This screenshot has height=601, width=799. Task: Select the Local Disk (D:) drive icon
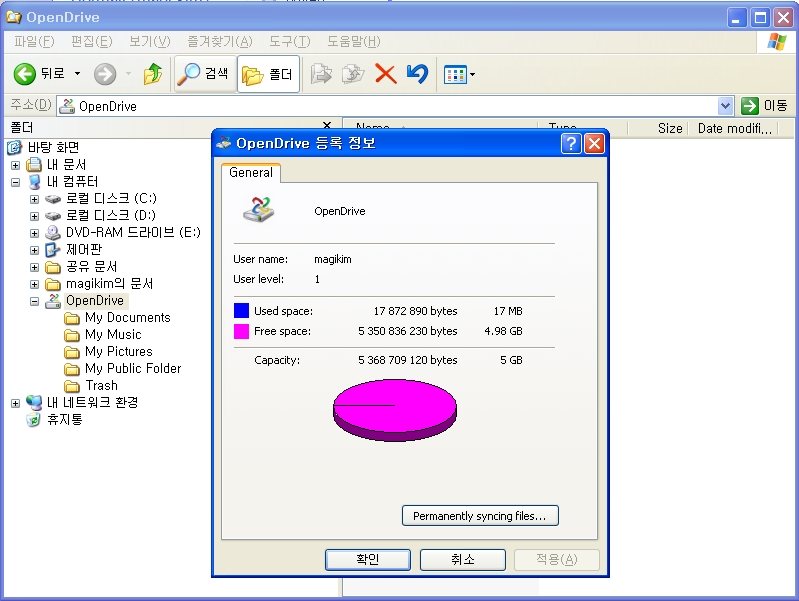(53, 216)
